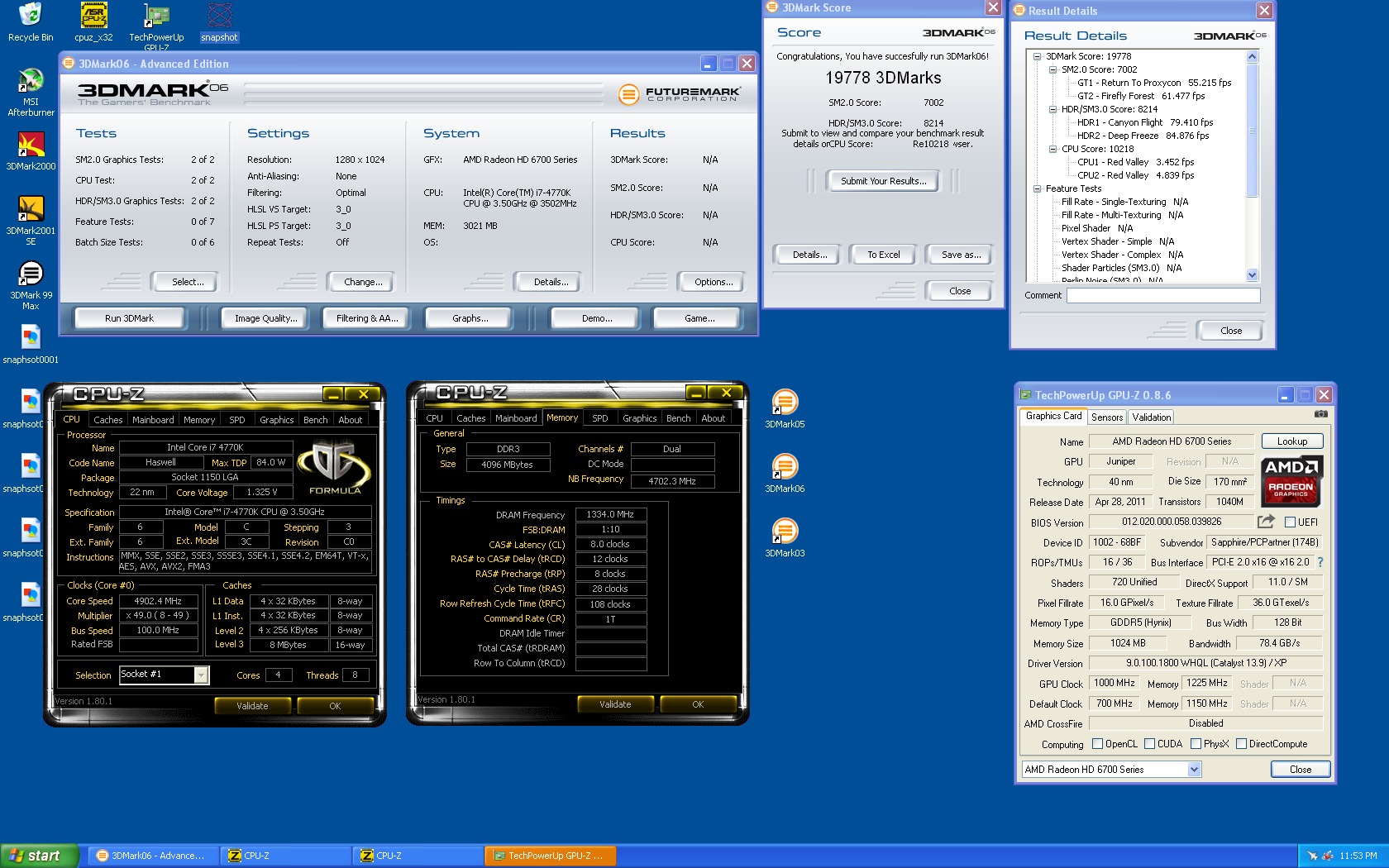Open the start menu
This screenshot has width=1389, height=868.
[x=40, y=856]
